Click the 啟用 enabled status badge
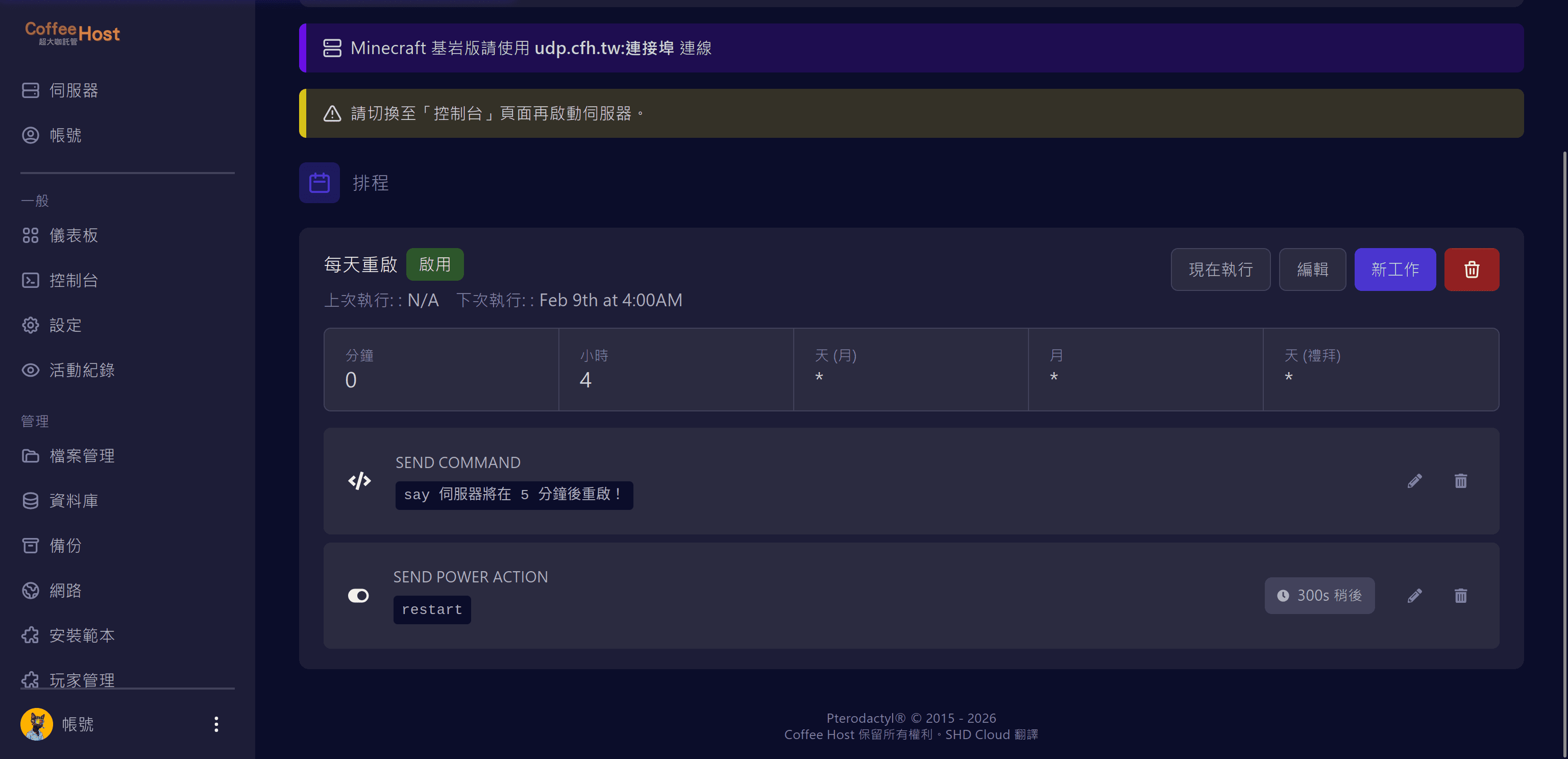Viewport: 1568px width, 759px height. [434, 264]
